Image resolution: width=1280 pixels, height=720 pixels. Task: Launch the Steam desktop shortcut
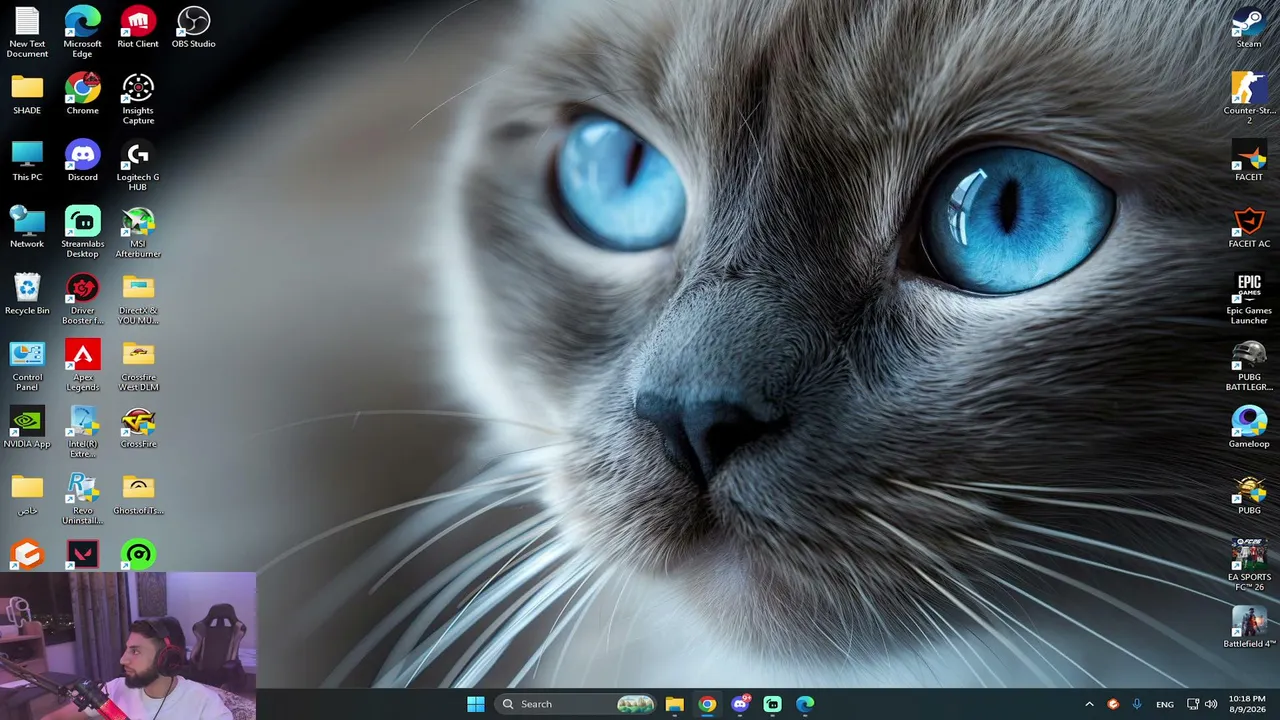(x=1249, y=27)
